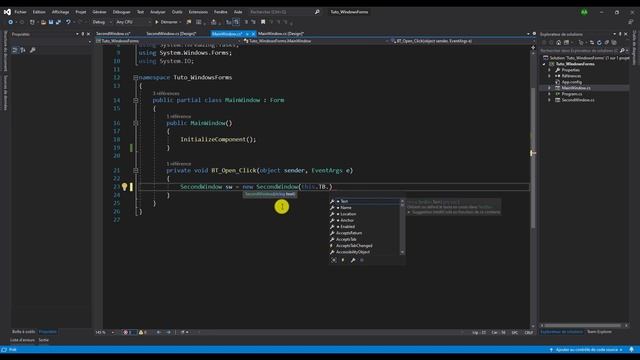The width and height of the screenshot is (640, 360).
Task: Click the search box in the title bar
Action: pyautogui.click(x=284, y=12)
